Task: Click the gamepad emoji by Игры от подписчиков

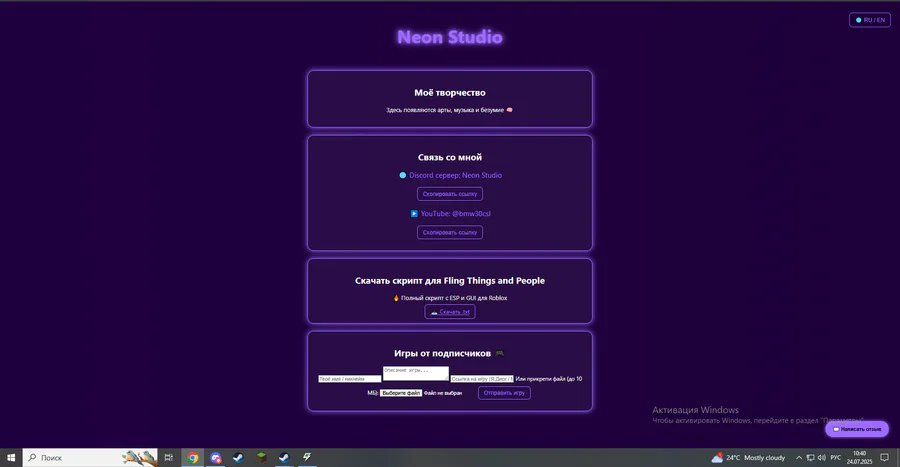Action: coord(499,353)
